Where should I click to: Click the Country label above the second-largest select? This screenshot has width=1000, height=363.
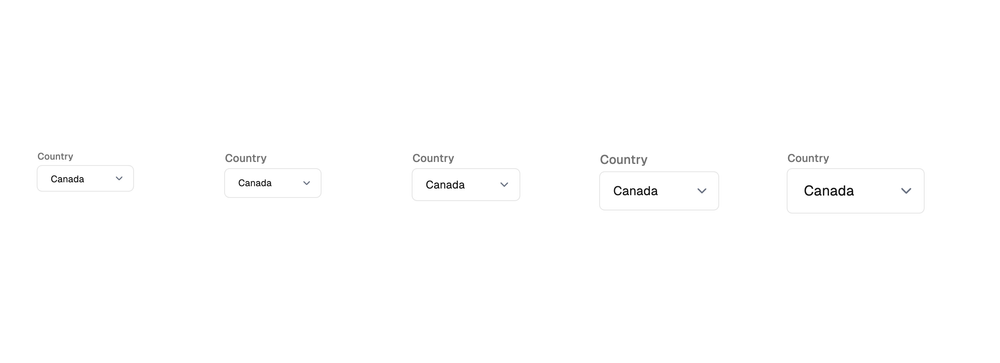click(624, 159)
